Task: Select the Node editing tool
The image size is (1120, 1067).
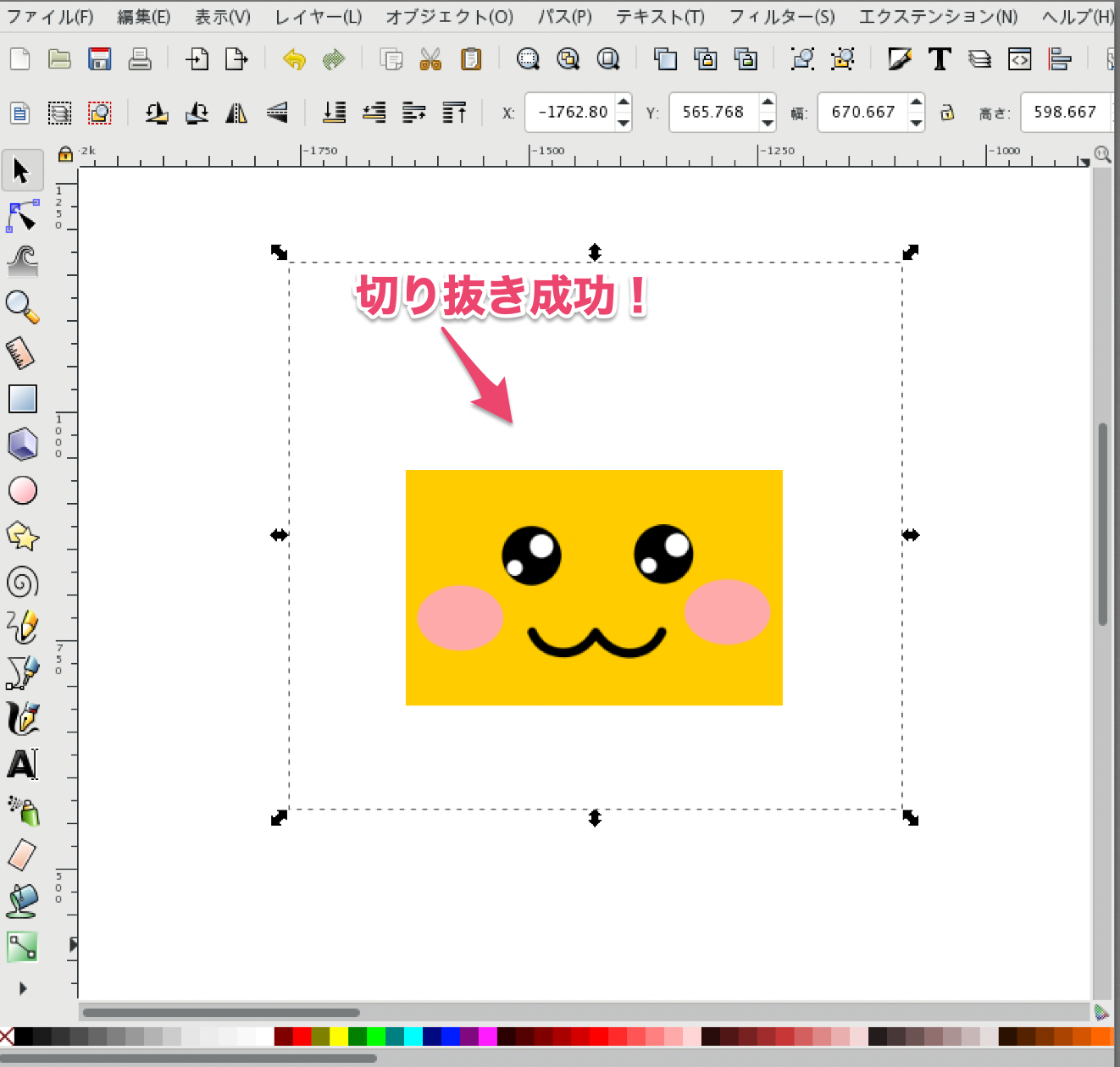Action: pos(22,216)
